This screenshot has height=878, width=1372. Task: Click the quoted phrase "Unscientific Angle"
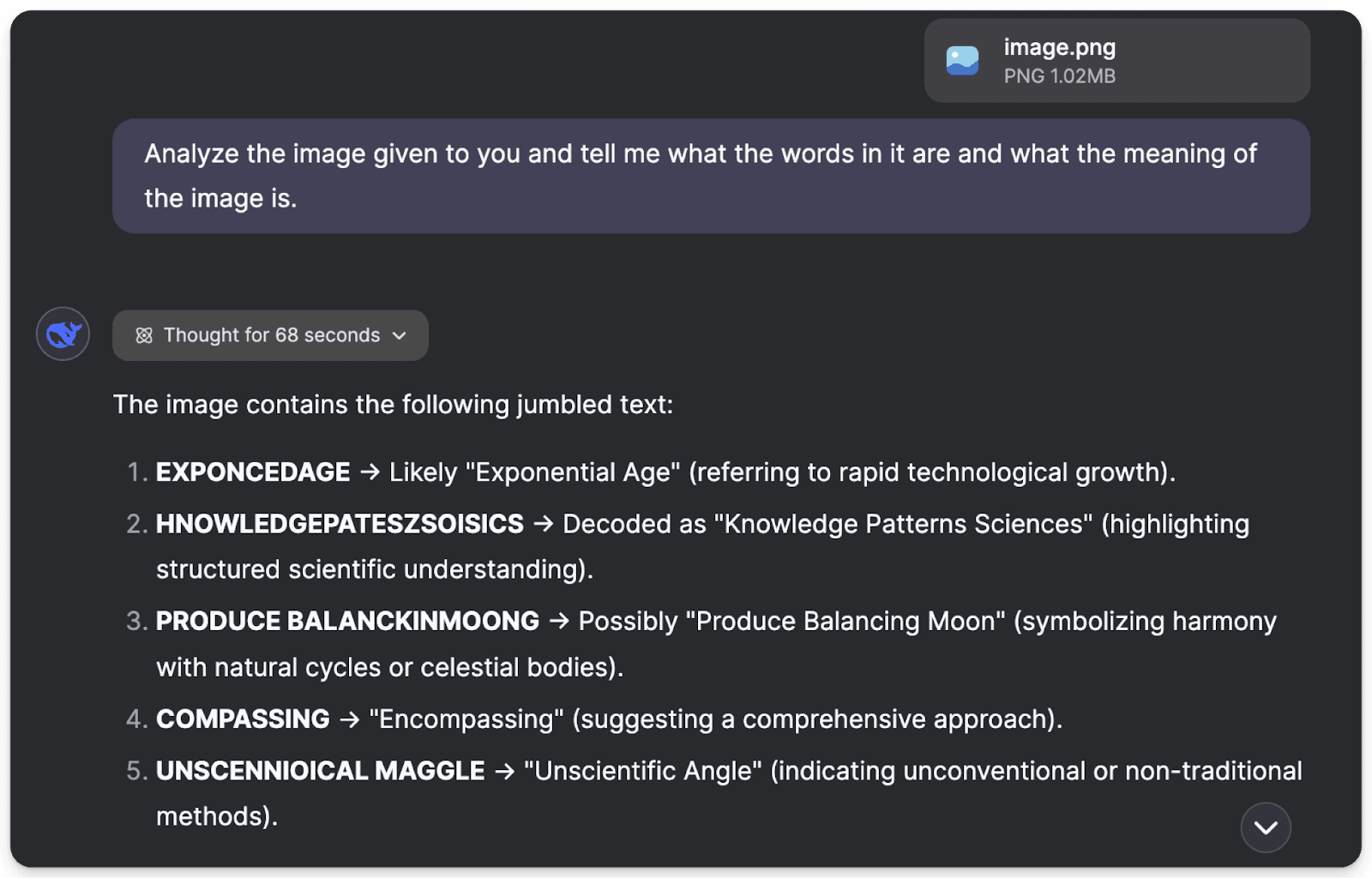[x=643, y=771]
